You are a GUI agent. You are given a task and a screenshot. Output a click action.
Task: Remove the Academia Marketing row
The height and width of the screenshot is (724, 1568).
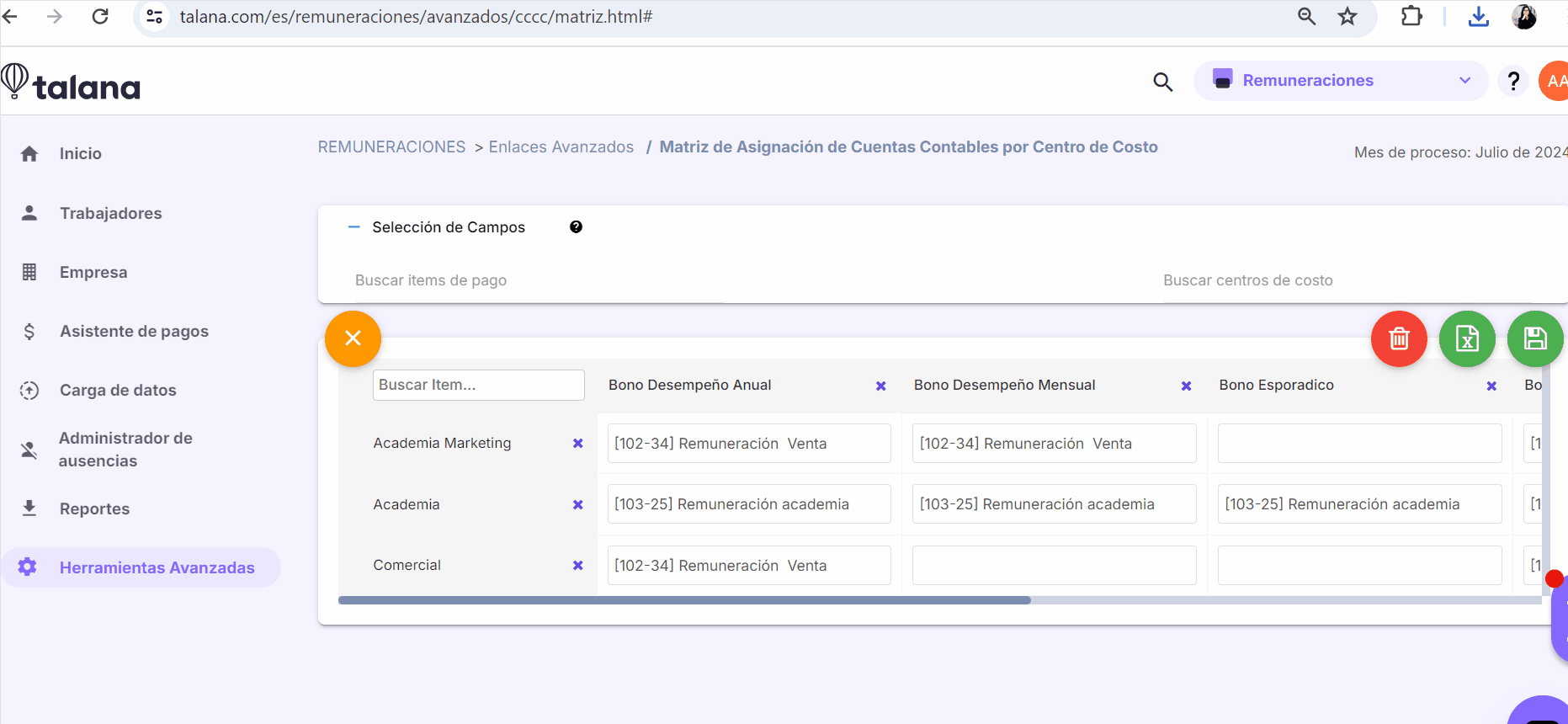click(x=578, y=444)
